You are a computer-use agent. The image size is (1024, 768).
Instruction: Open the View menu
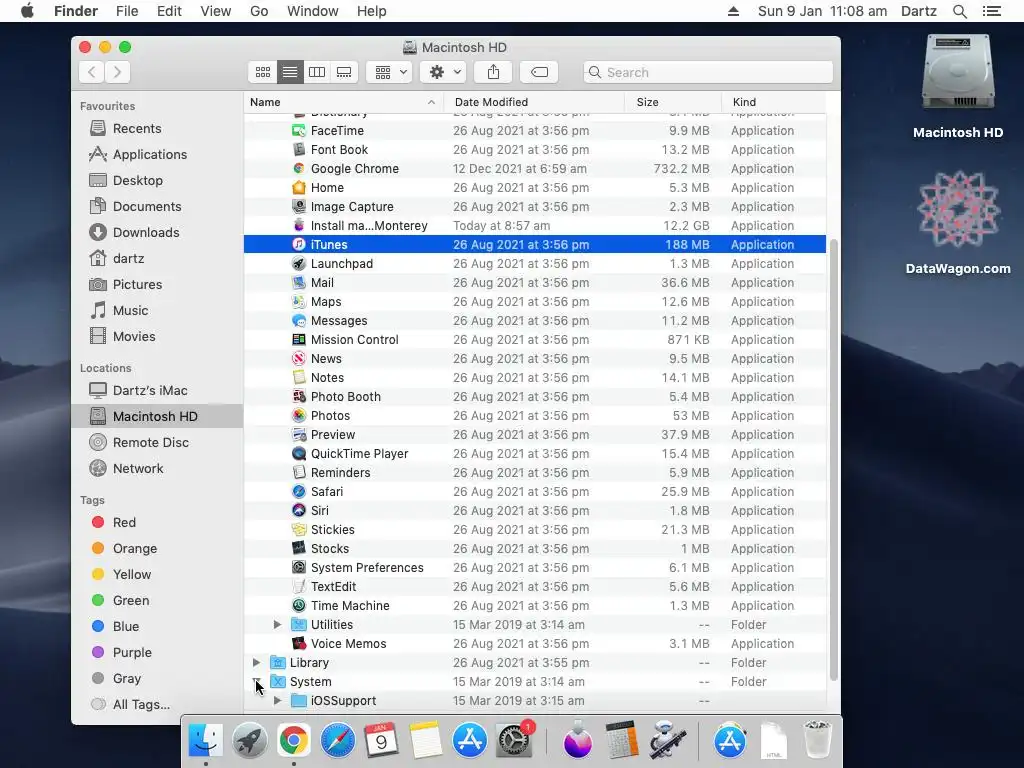(216, 11)
